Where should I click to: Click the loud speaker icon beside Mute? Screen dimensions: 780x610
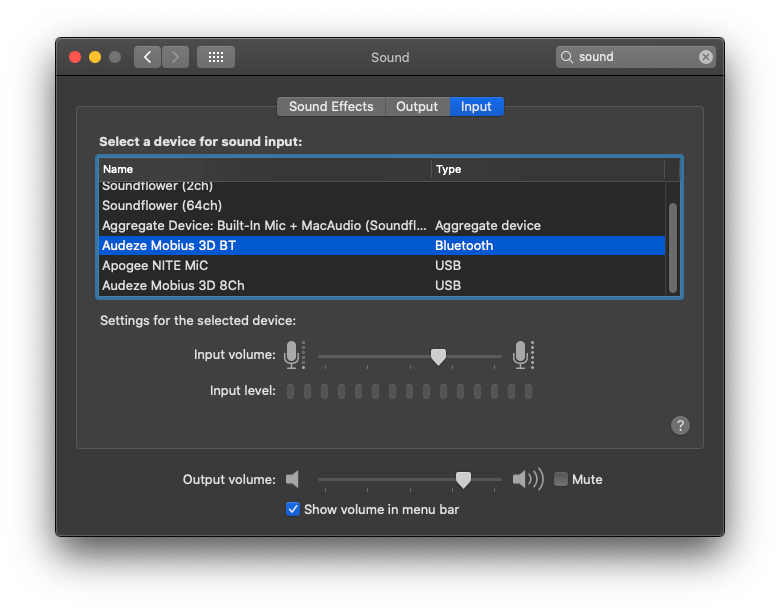[528, 479]
